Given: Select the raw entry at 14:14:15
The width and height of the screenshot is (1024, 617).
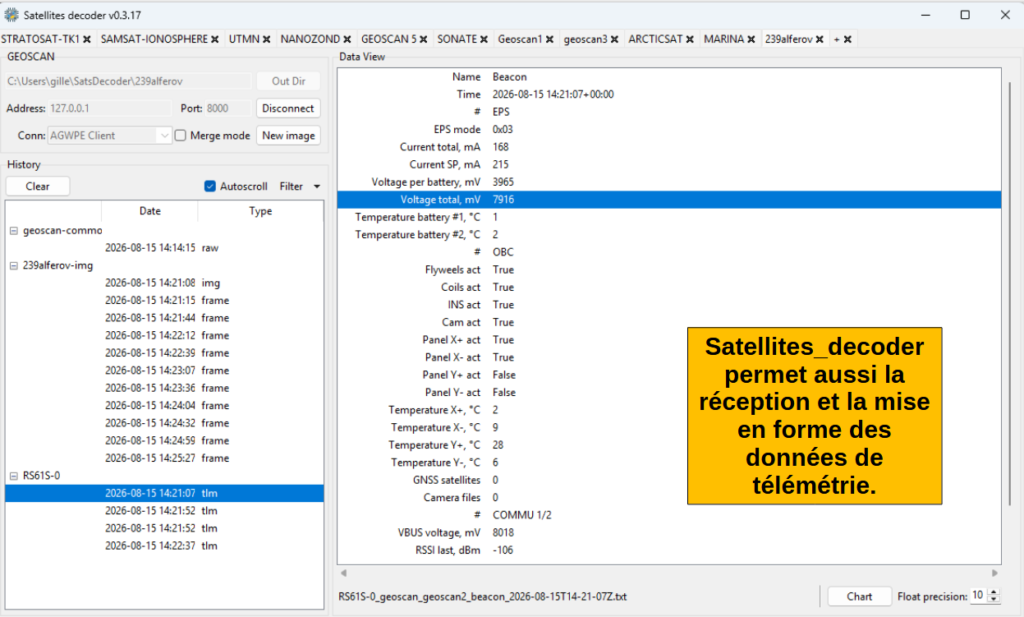Looking at the screenshot, I should (164, 248).
